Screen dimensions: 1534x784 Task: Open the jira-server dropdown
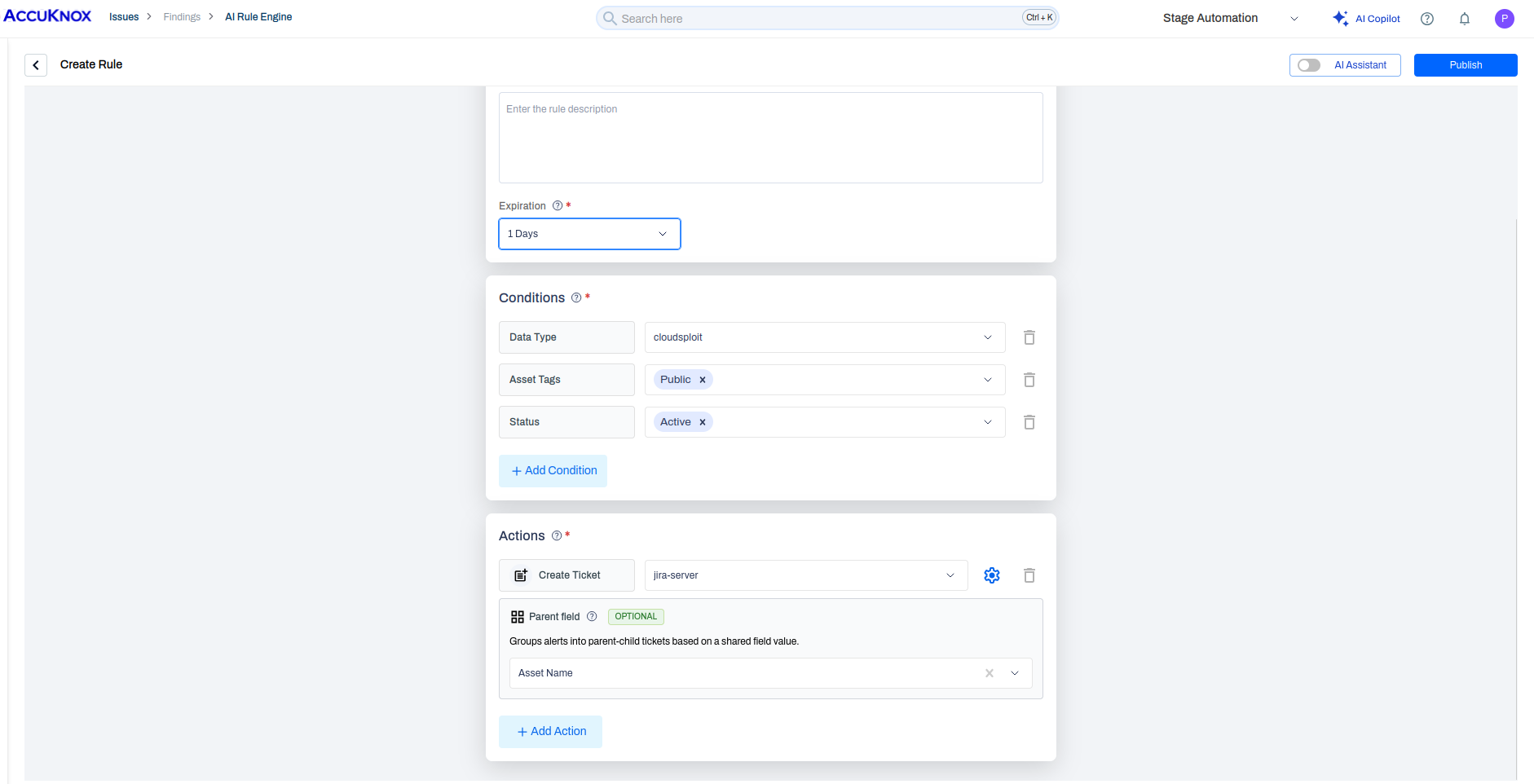pos(806,575)
